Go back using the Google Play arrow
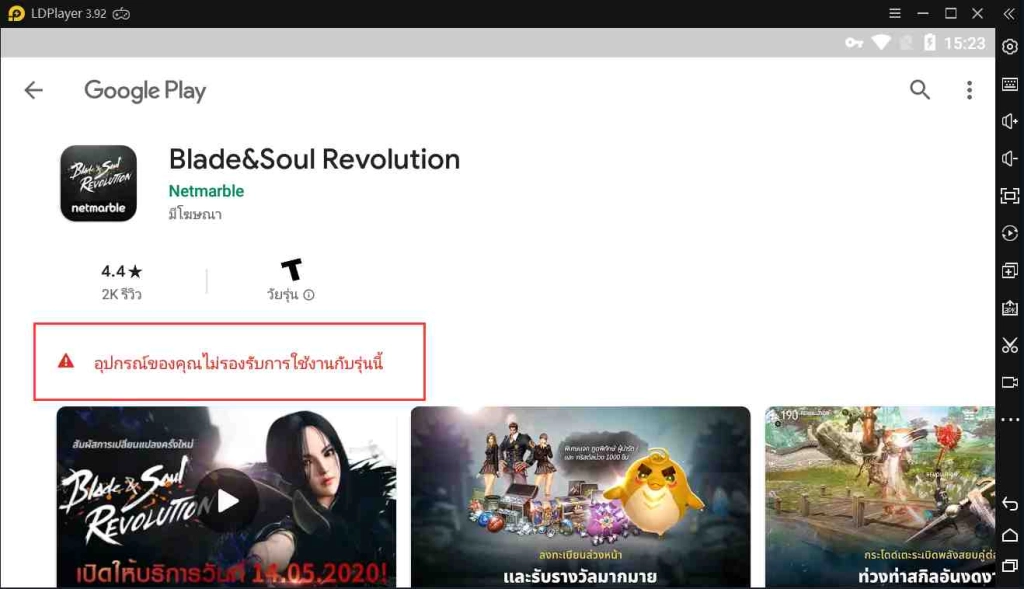The height and width of the screenshot is (589, 1024). coord(33,90)
